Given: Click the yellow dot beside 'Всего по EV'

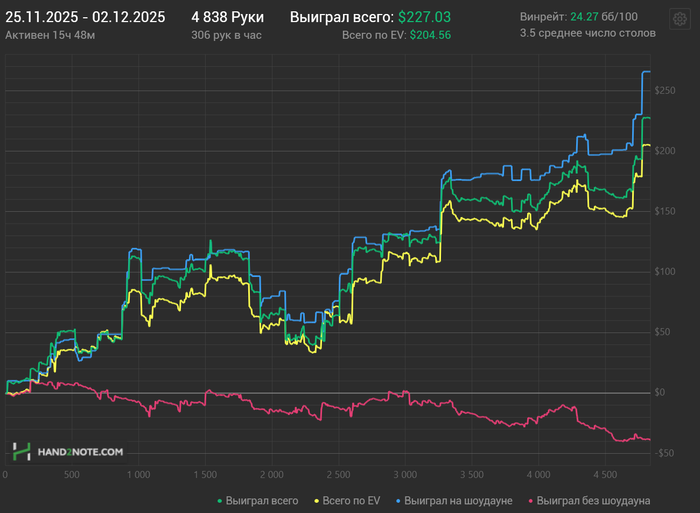Looking at the screenshot, I should click(317, 501).
